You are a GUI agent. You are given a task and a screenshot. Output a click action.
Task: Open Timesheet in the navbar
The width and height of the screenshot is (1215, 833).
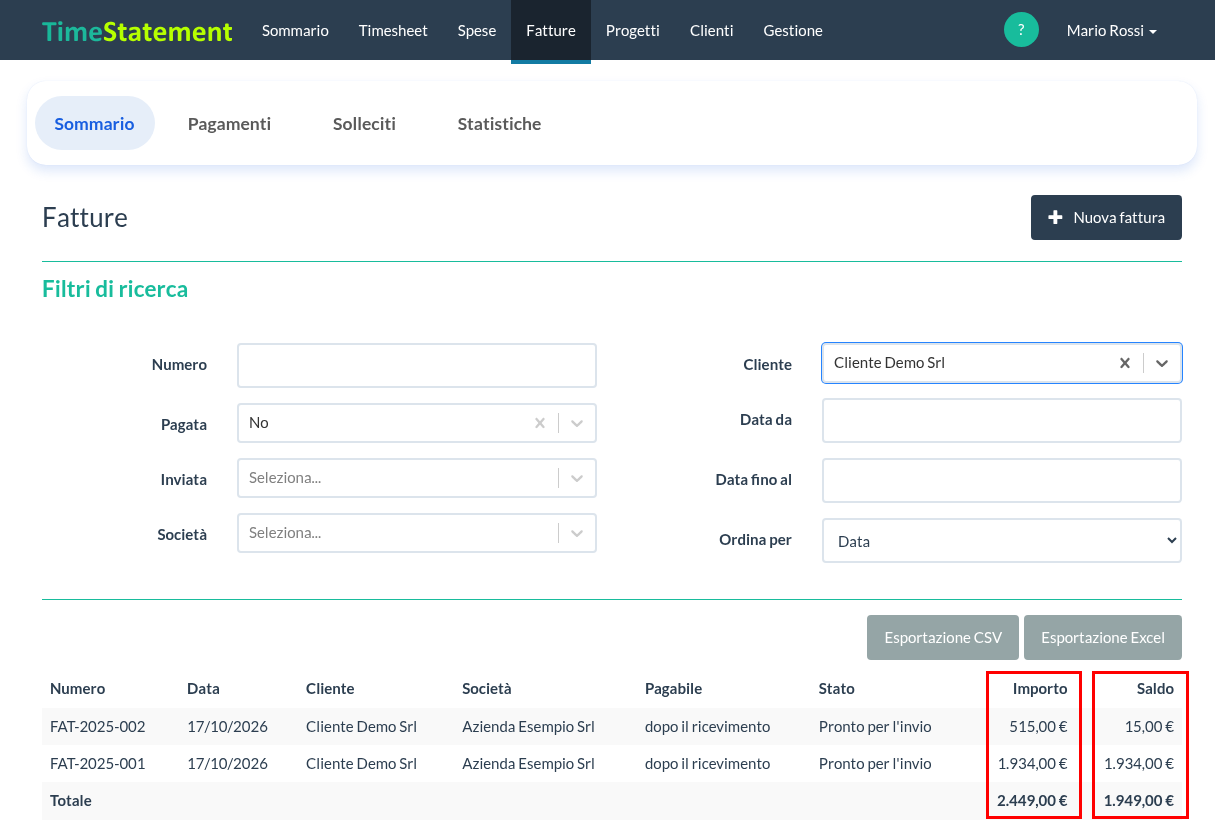[x=393, y=31]
